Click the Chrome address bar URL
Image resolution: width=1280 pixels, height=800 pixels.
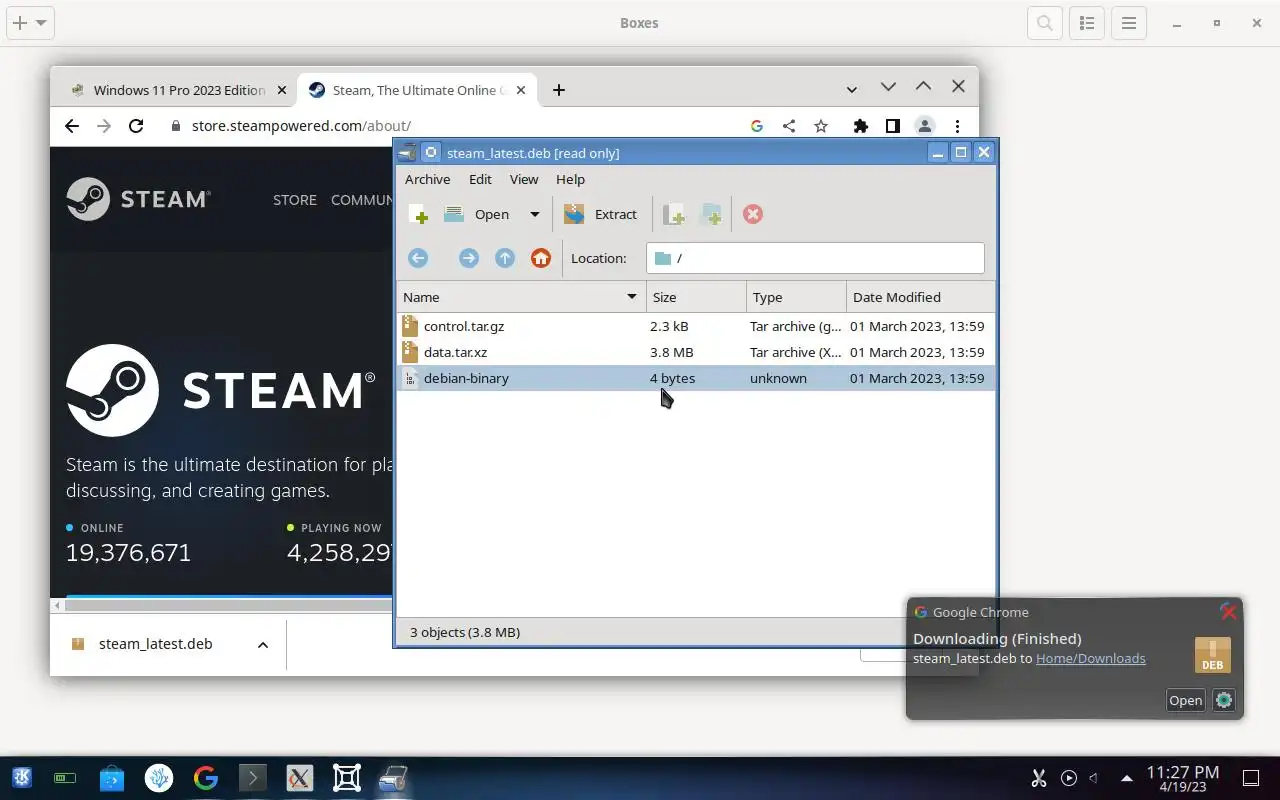pyautogui.click(x=301, y=126)
